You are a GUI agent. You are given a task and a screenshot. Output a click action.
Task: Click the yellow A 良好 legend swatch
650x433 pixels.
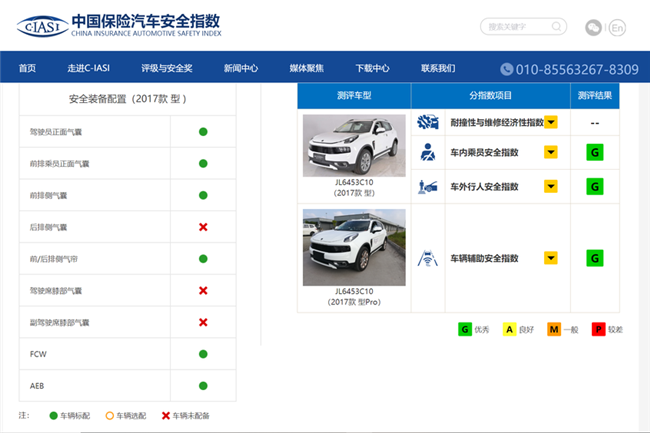tap(509, 329)
